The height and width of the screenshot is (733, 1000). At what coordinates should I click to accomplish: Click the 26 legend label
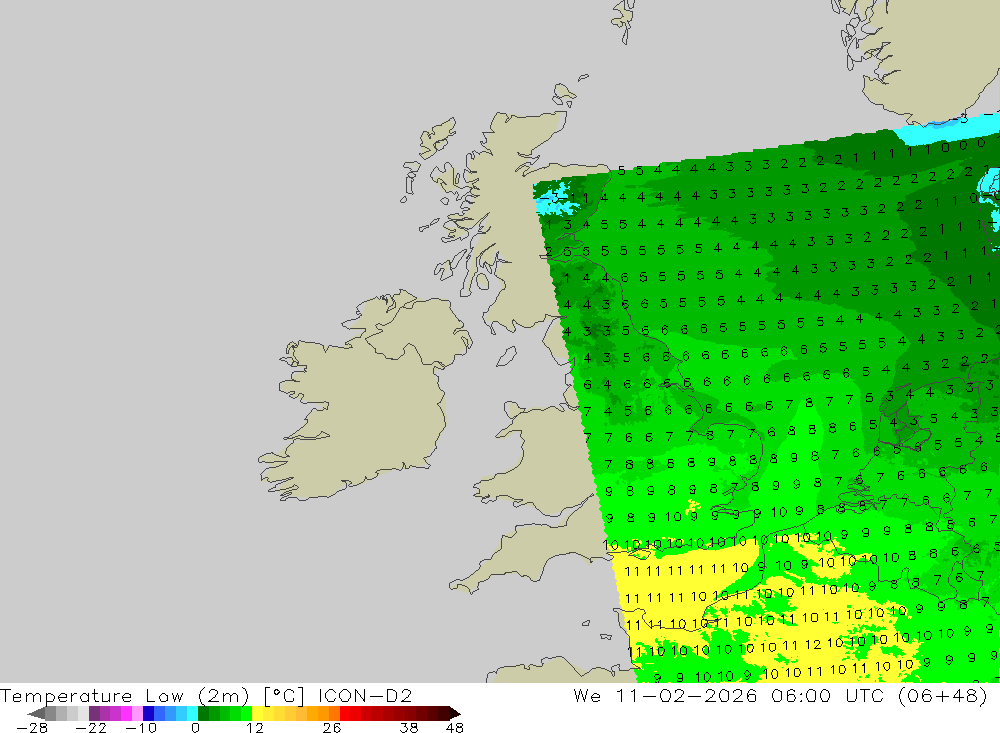point(332,728)
